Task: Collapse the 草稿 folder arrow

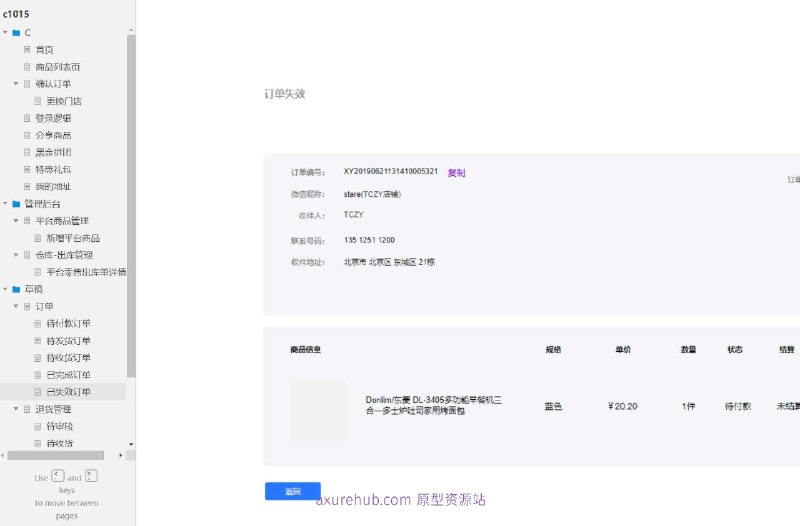Action: (x=6, y=289)
